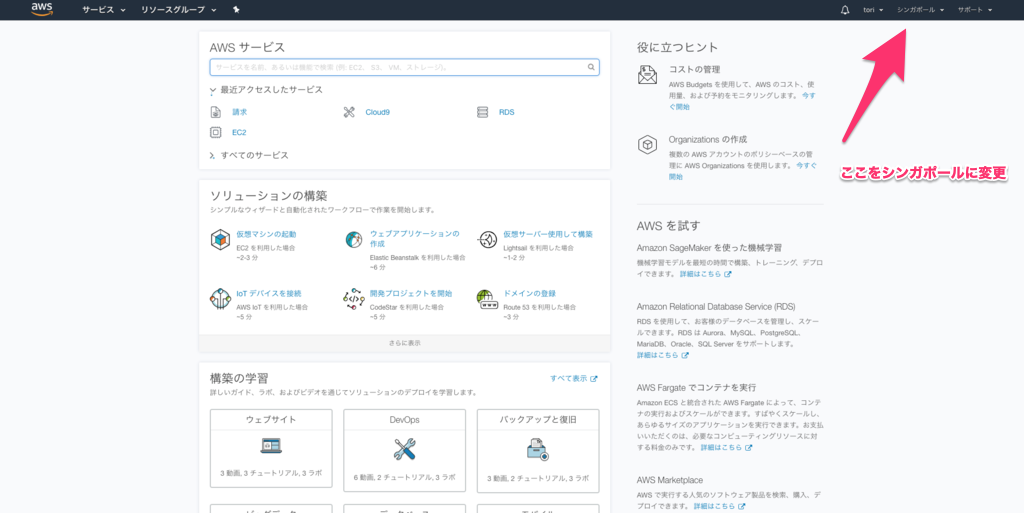The height and width of the screenshot is (513, 1024).
Task: Open the Cloud9 service link
Action: [377, 112]
